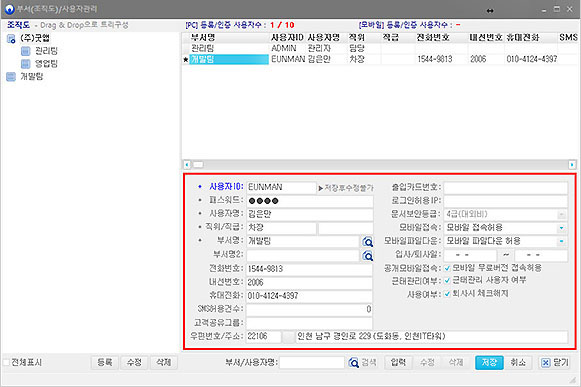Click the 저장후수정불가 note text
581x387 pixels.
(x=346, y=188)
